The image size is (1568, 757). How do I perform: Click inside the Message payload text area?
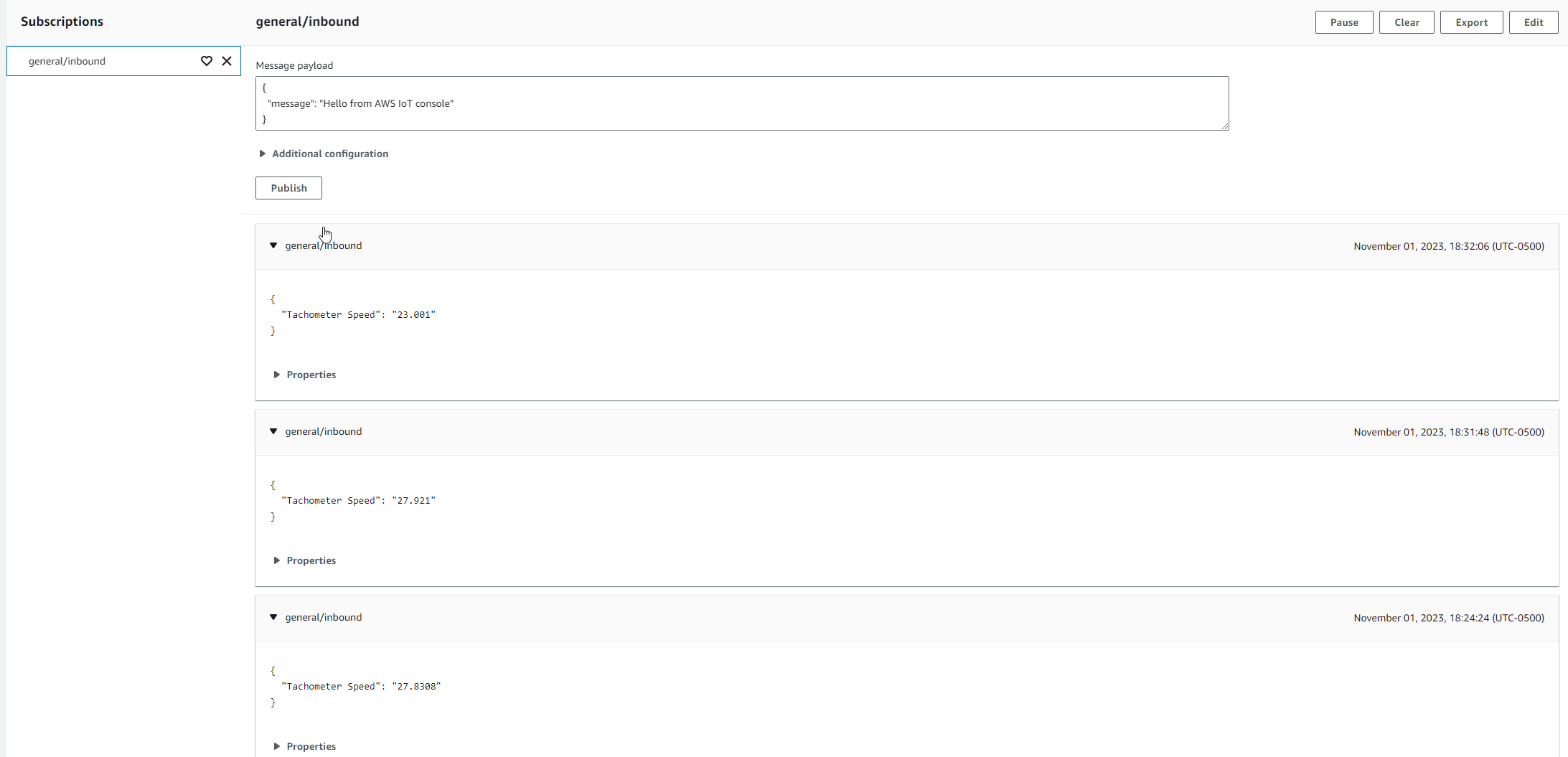741,103
